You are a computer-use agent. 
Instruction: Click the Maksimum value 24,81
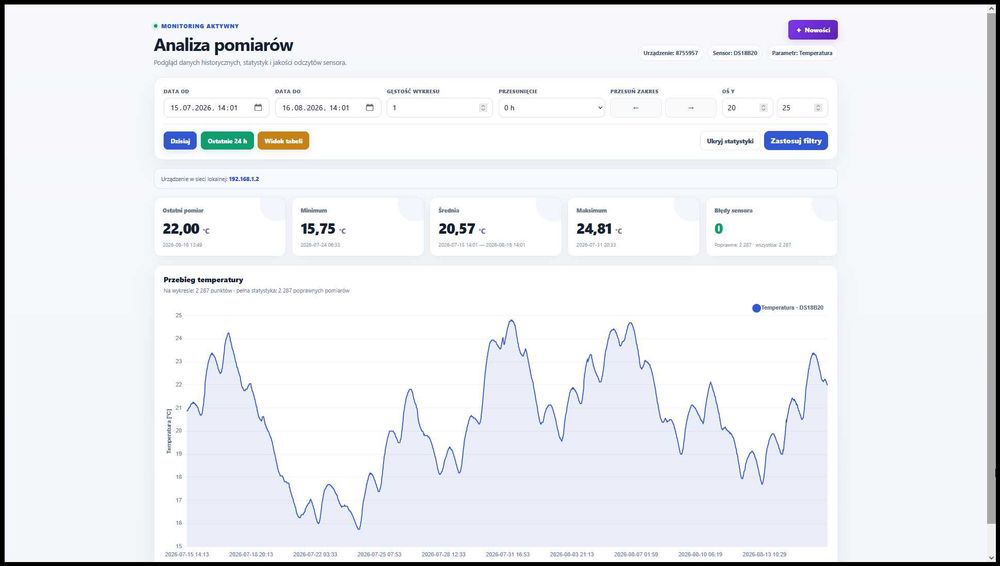point(594,229)
